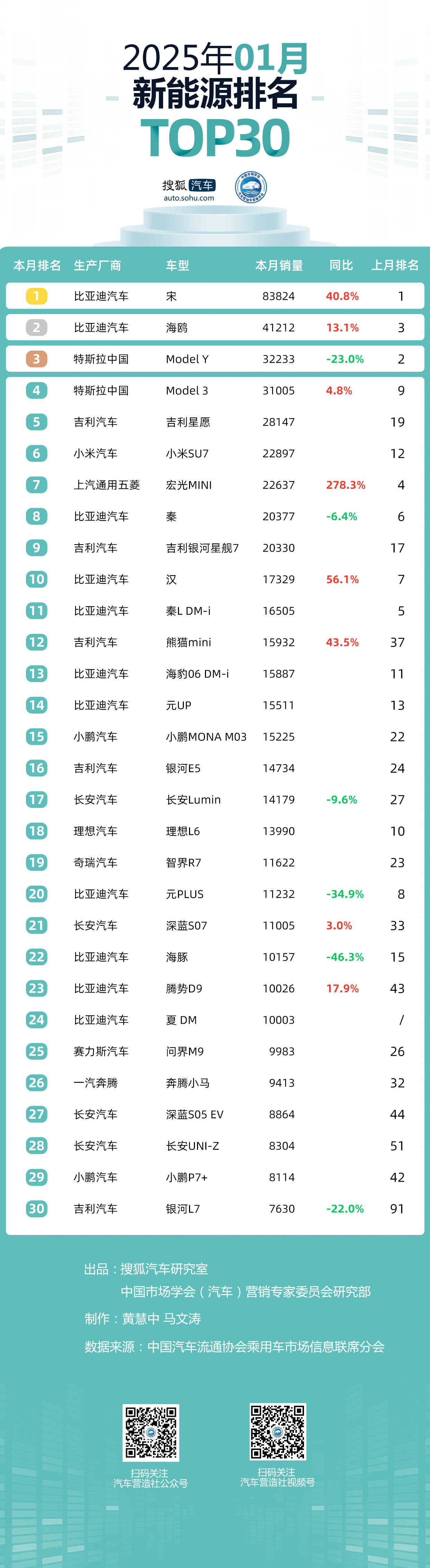
Task: Click the 问界M9 model name
Action: tap(185, 1051)
